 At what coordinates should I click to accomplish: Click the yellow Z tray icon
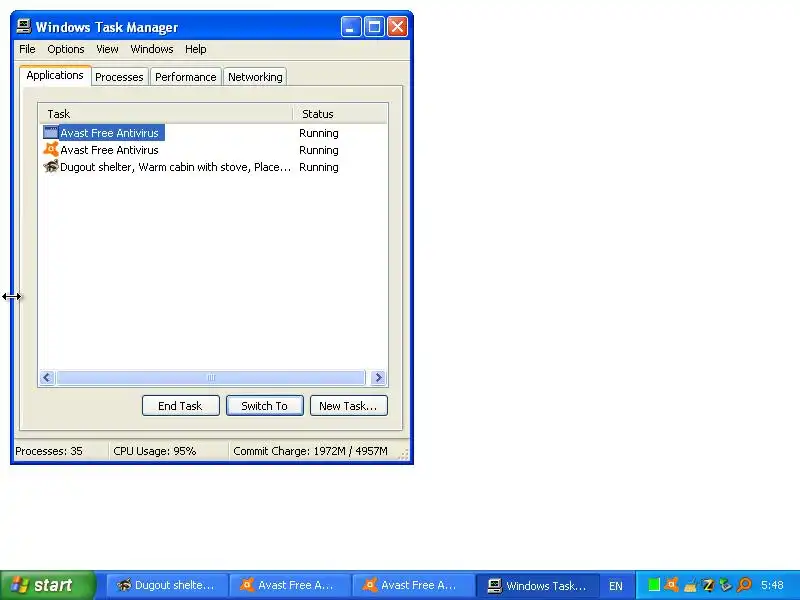pyautogui.click(x=708, y=585)
